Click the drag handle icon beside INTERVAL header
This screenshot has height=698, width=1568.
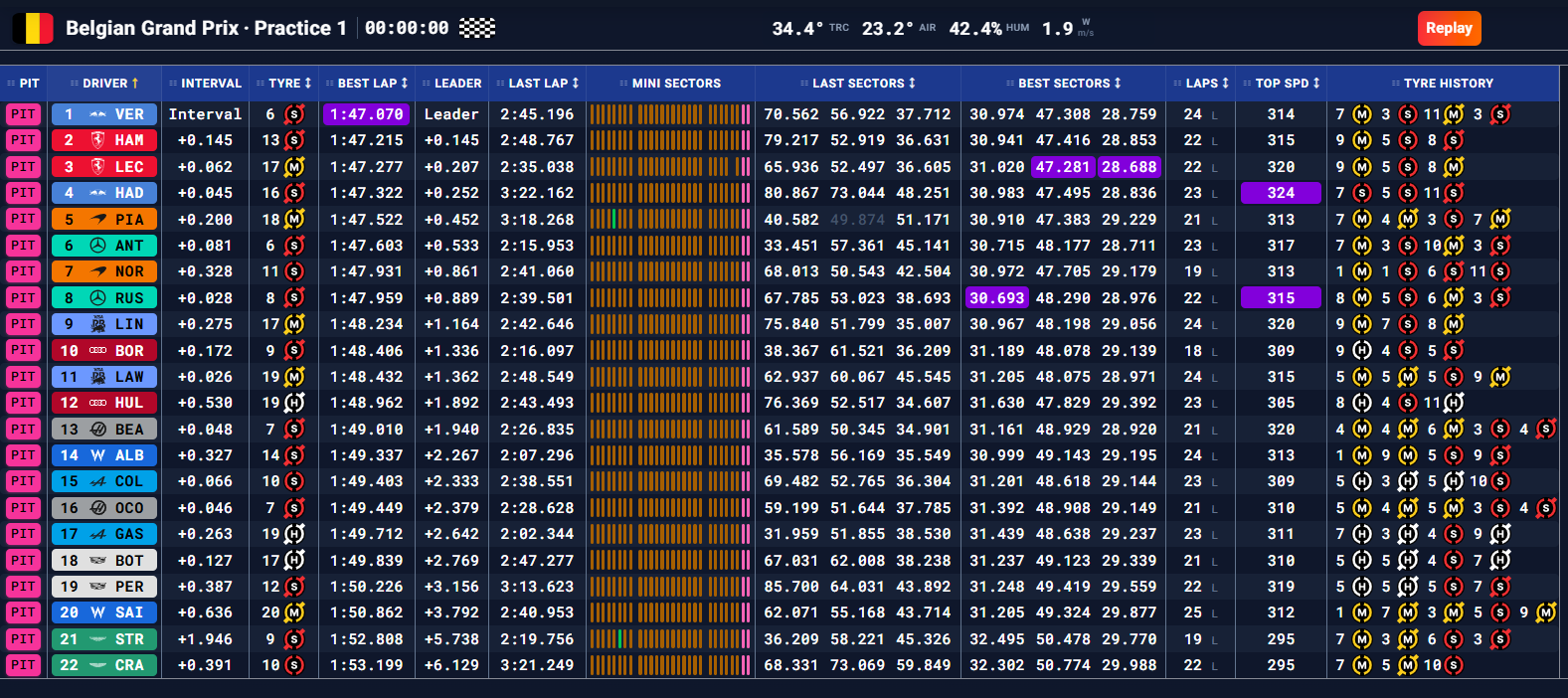pyautogui.click(x=173, y=84)
